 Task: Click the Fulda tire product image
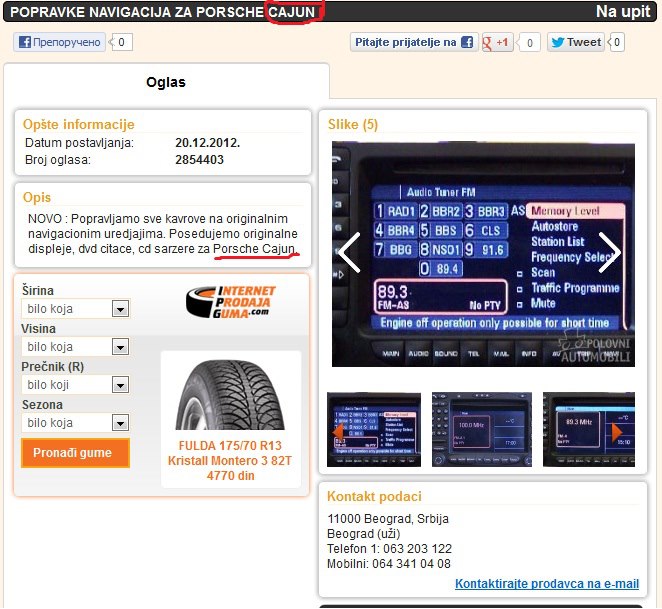click(231, 394)
